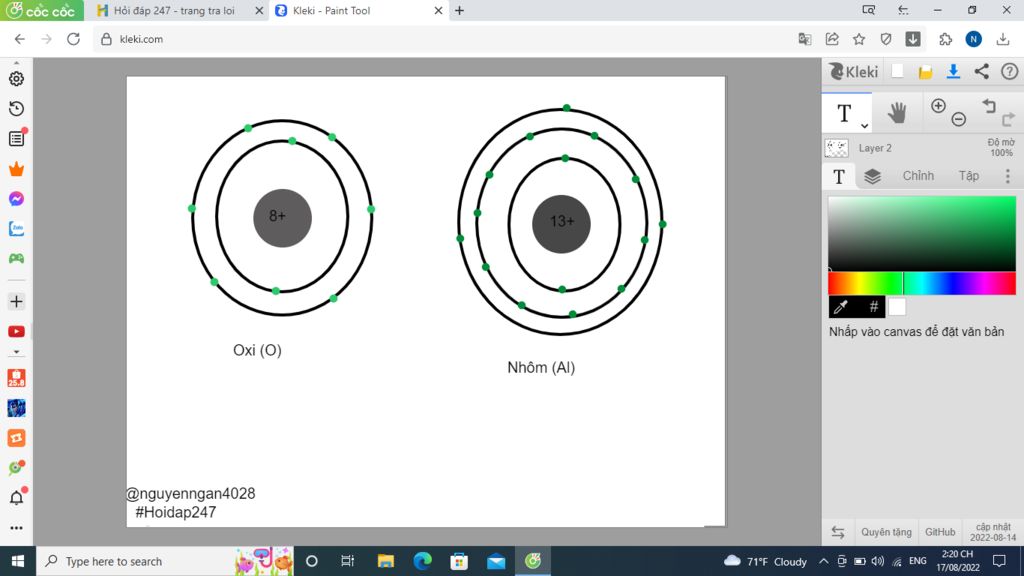Pick a shade in the green color field
The height and width of the screenshot is (576, 1024).
pyautogui.click(x=921, y=233)
